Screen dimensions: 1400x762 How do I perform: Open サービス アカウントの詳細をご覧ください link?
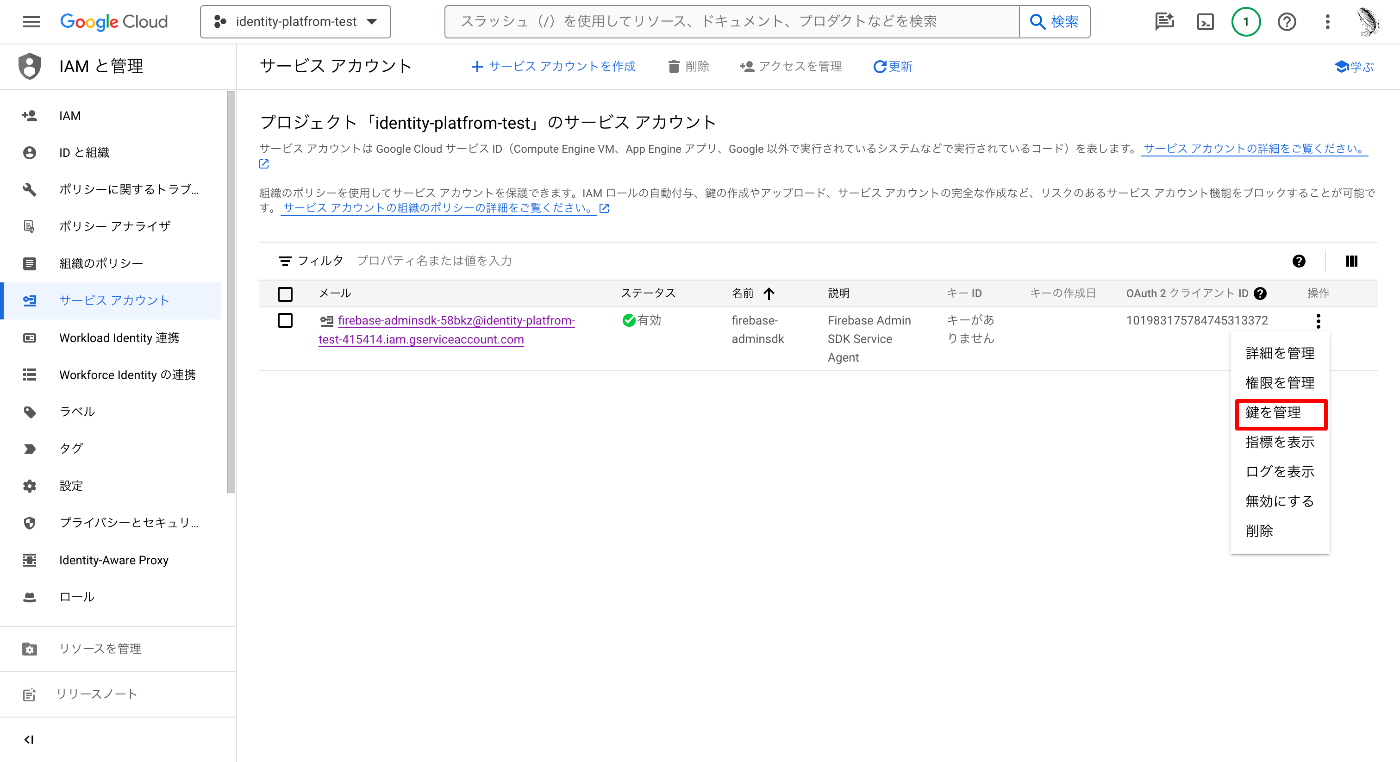click(x=1255, y=148)
